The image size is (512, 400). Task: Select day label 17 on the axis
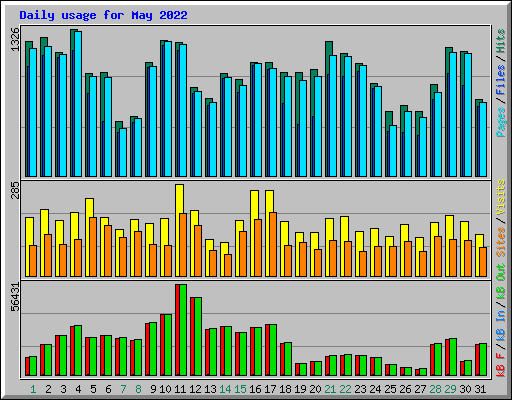click(x=270, y=389)
